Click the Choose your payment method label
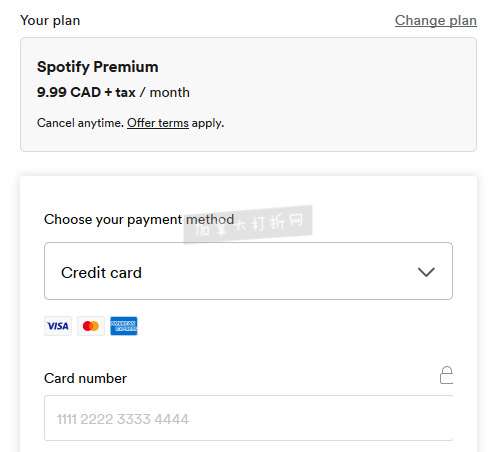The height and width of the screenshot is (452, 495). pos(139,220)
